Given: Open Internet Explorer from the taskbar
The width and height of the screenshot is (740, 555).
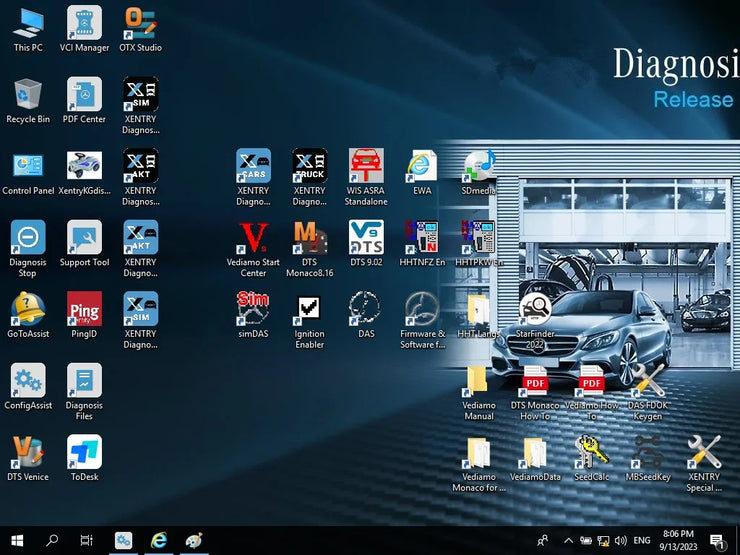Looking at the screenshot, I should click(158, 541).
